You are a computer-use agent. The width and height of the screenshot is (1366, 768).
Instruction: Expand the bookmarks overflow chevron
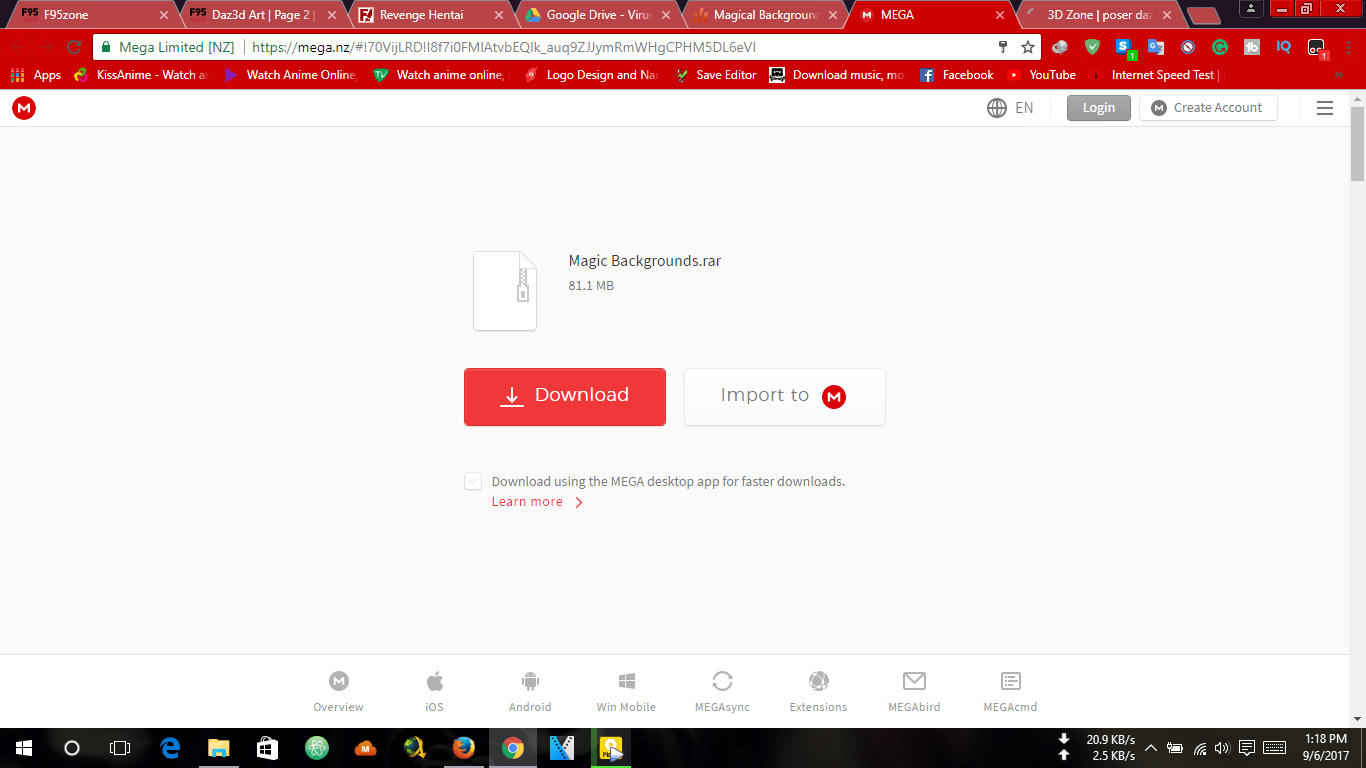pos(1339,75)
